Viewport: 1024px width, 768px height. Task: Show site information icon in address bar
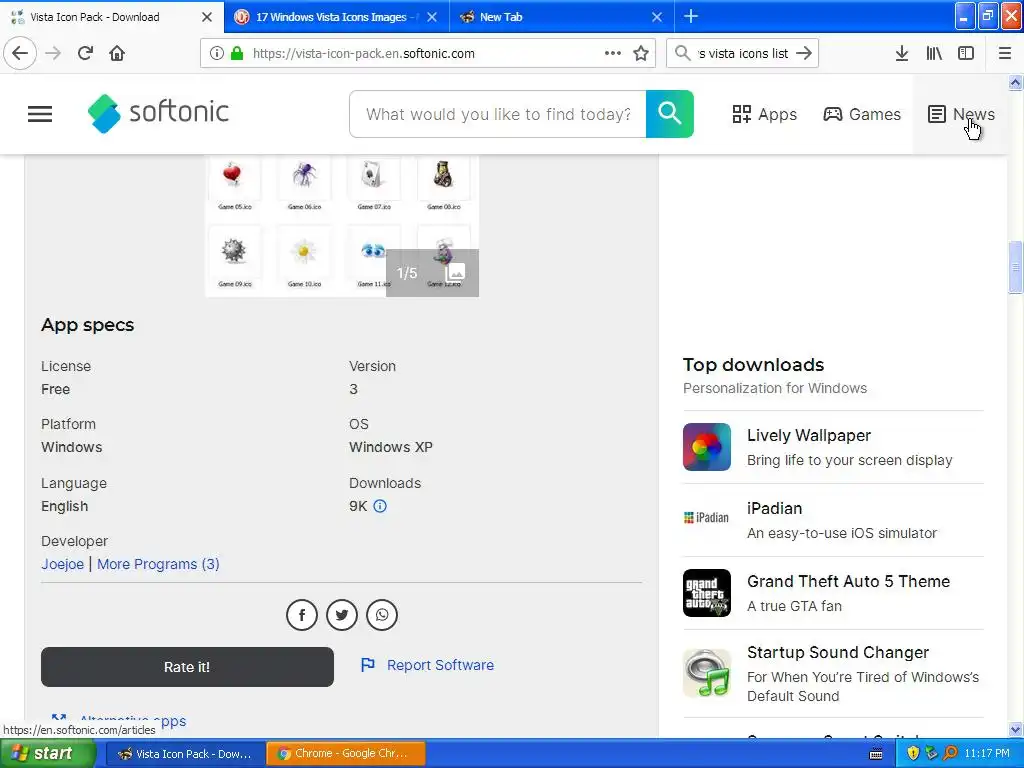(x=217, y=54)
